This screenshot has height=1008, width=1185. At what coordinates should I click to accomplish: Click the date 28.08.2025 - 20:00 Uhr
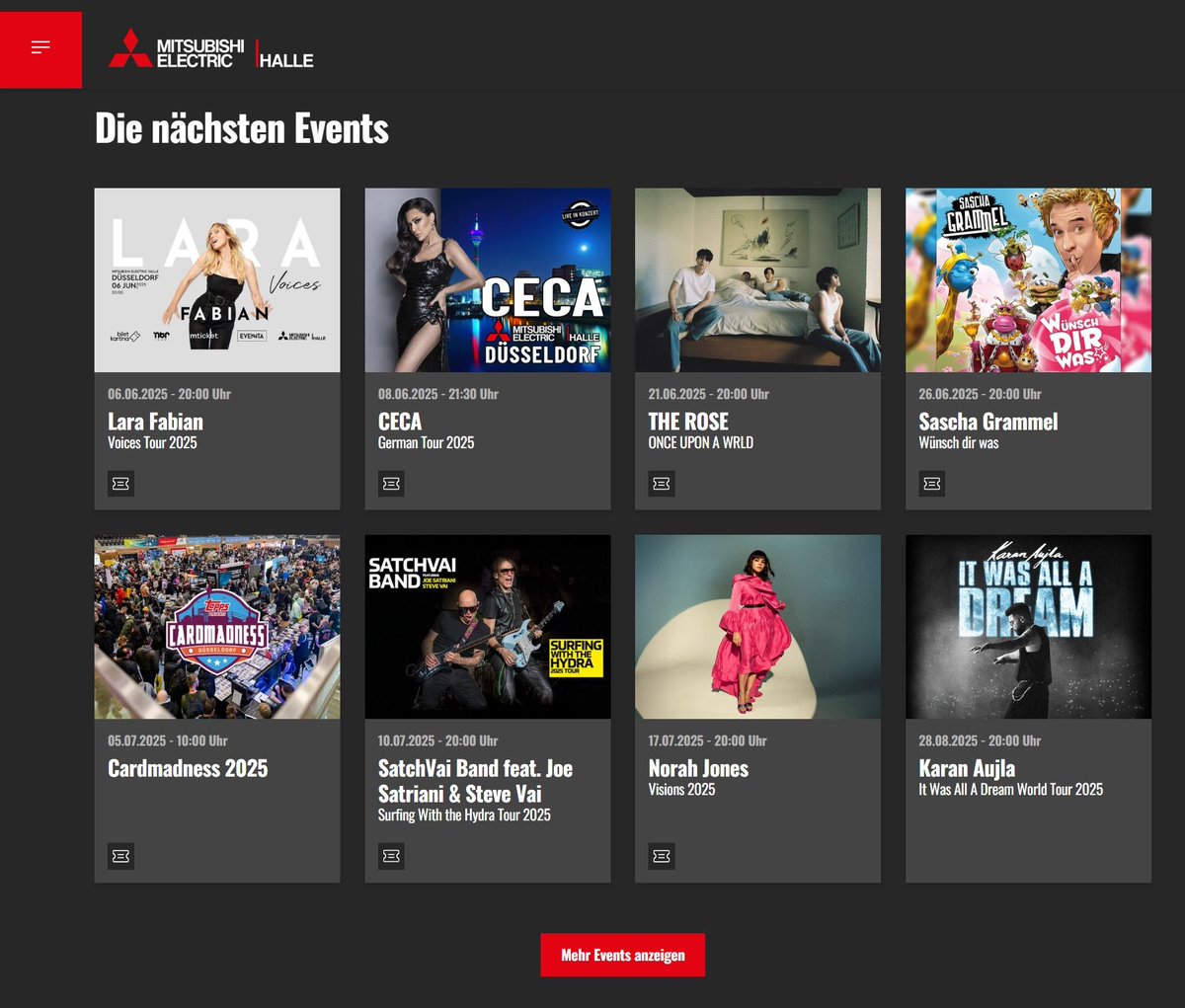point(980,740)
